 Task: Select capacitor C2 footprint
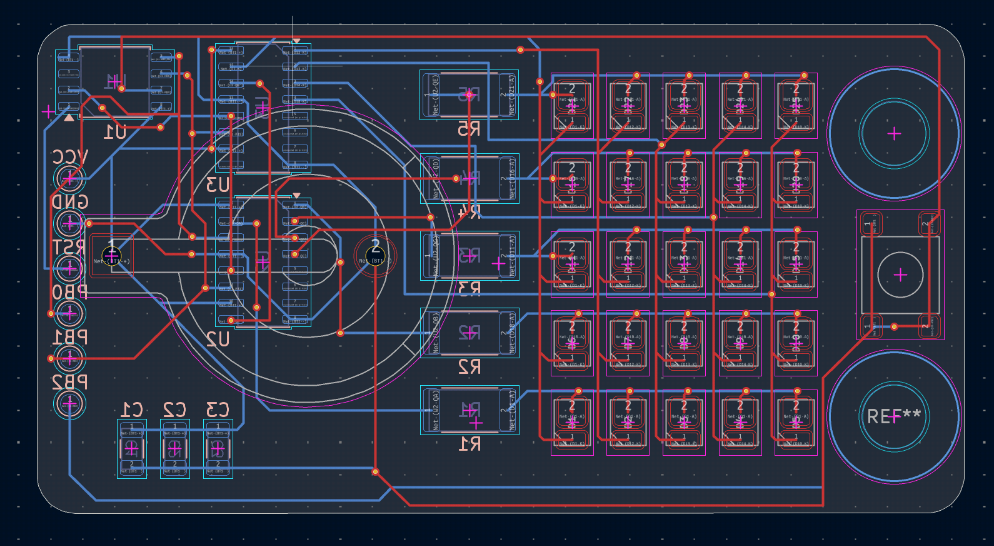click(x=175, y=449)
